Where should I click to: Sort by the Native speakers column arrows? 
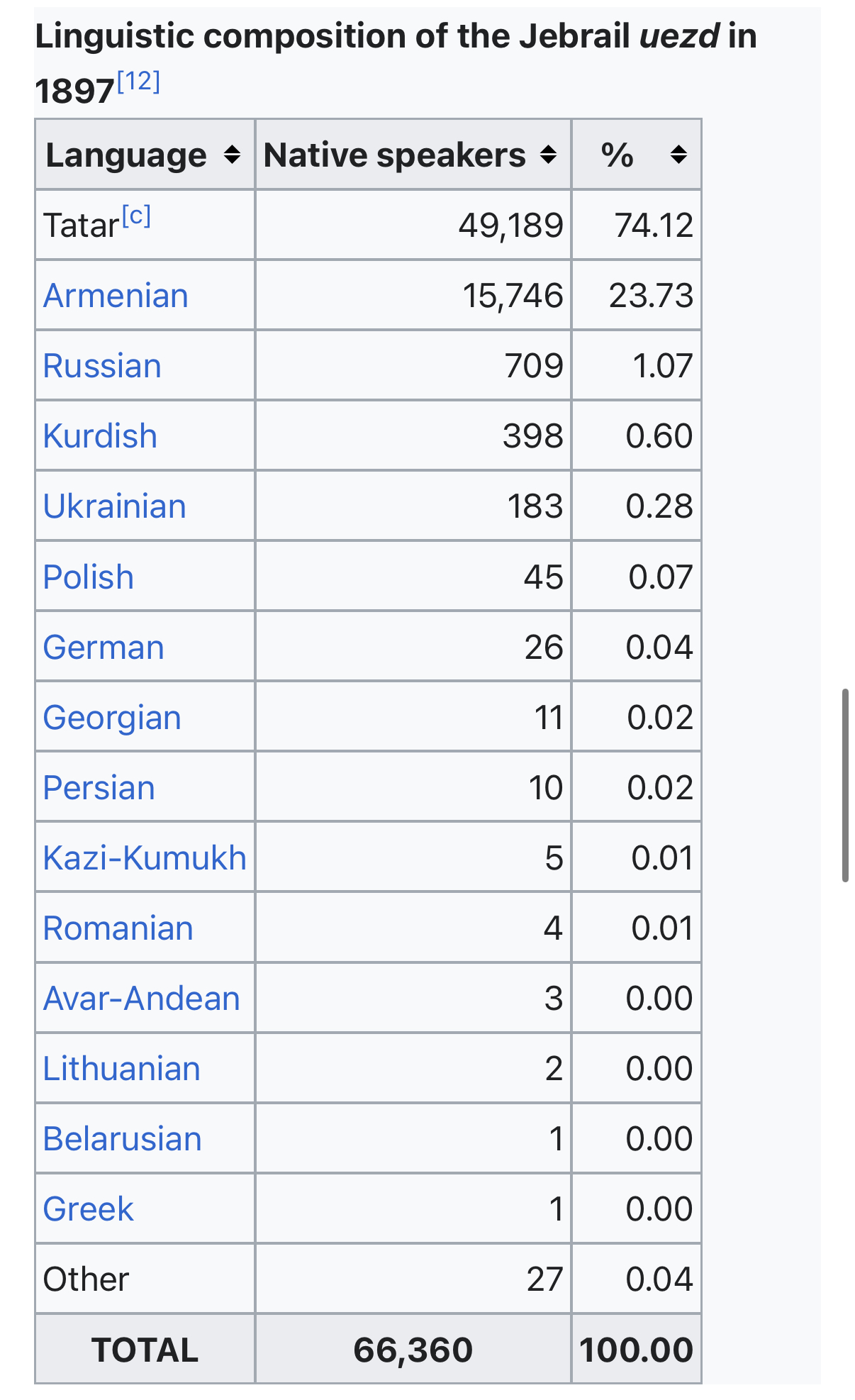[548, 155]
